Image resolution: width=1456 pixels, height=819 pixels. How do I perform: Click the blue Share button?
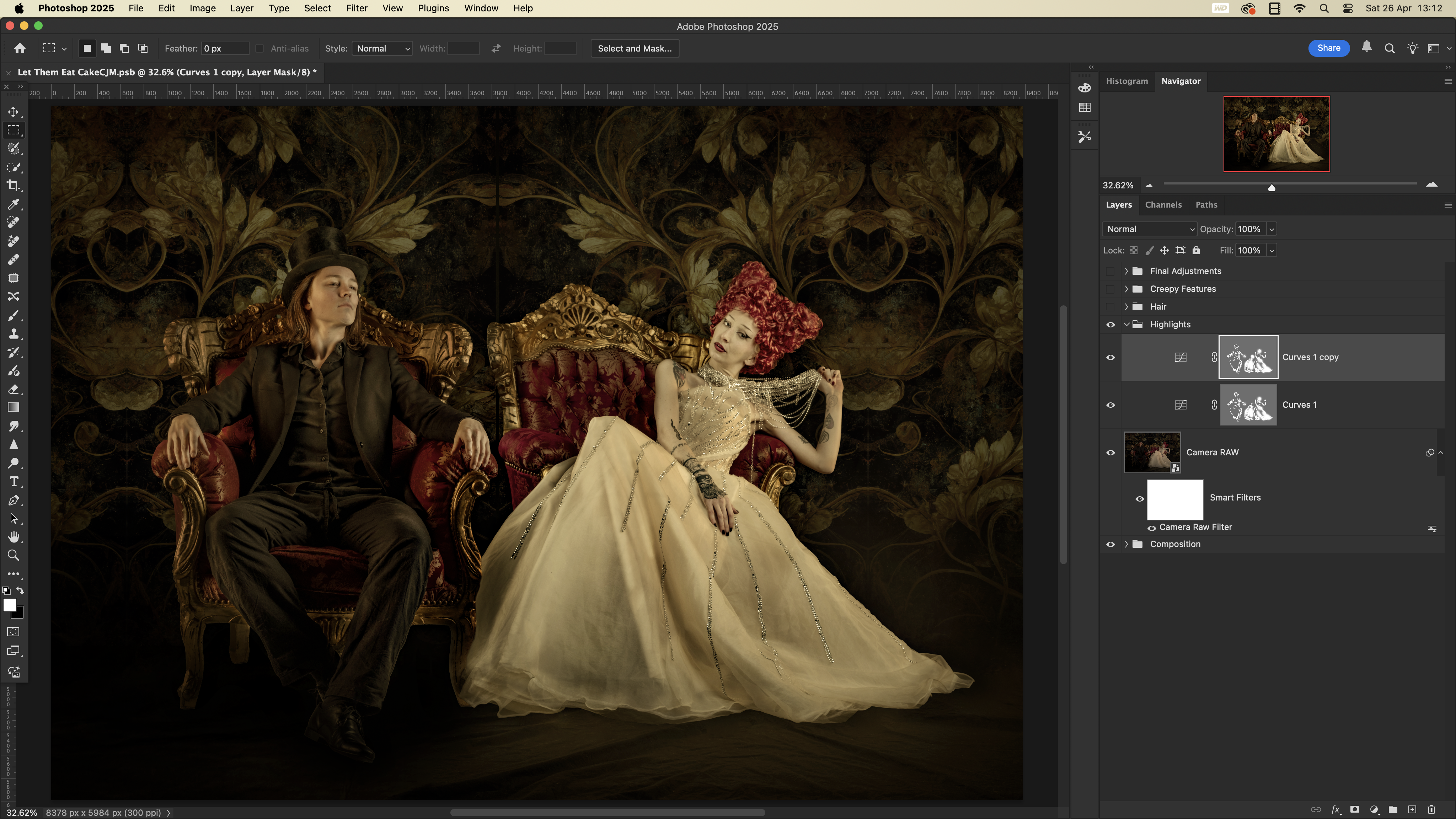pos(1328,48)
